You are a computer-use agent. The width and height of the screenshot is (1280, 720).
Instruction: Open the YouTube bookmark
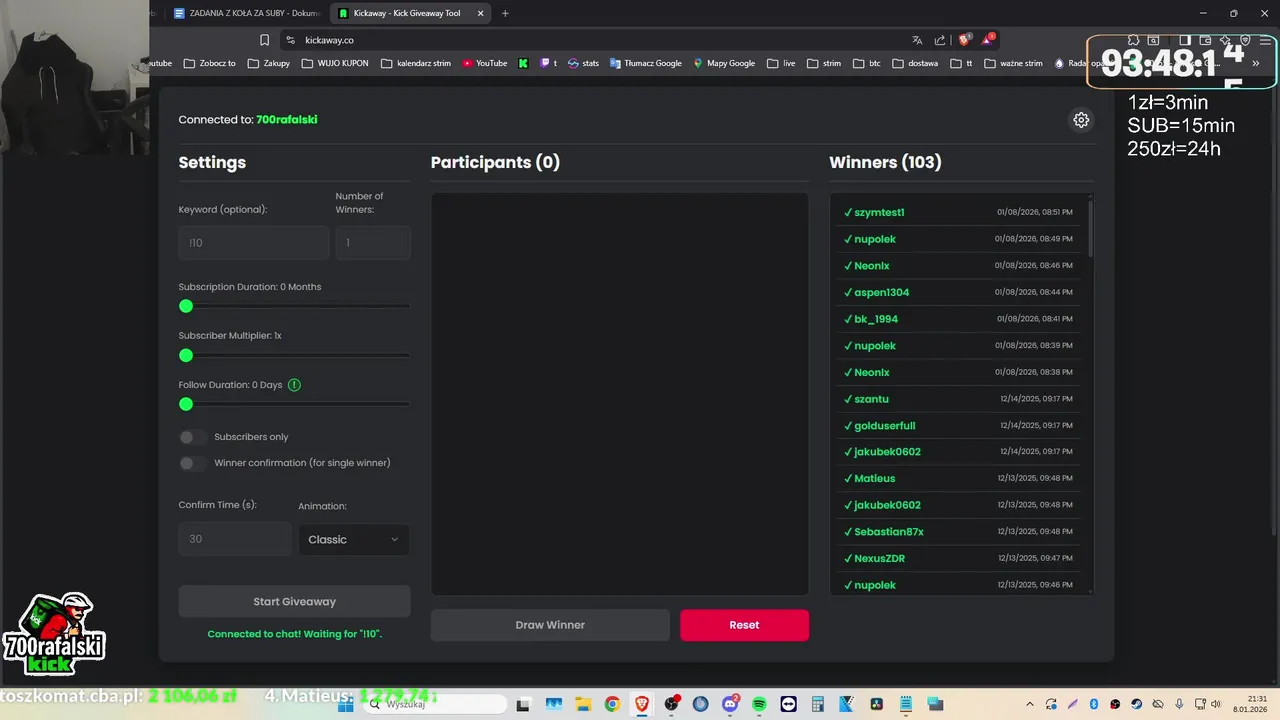(485, 63)
